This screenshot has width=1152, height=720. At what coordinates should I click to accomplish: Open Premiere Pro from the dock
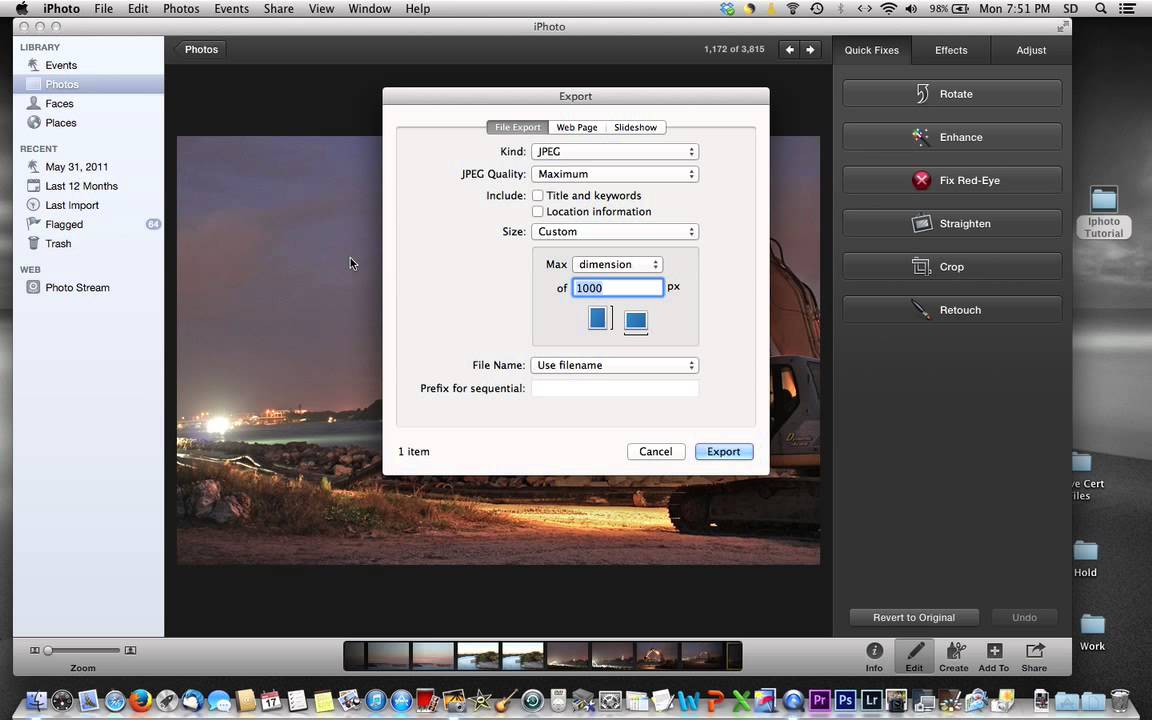(x=818, y=700)
